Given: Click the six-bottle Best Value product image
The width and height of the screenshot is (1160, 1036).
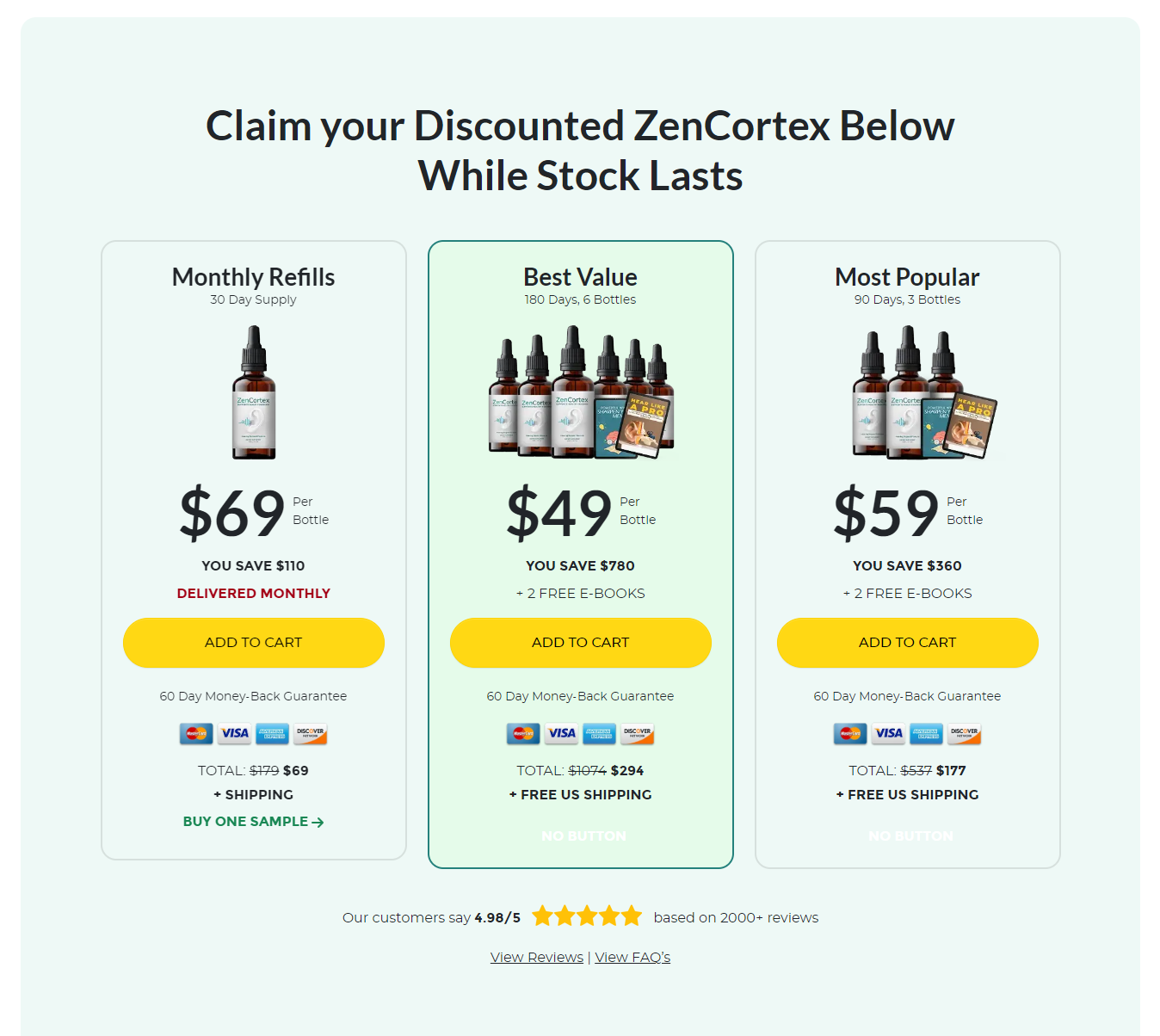Looking at the screenshot, I should [x=581, y=392].
